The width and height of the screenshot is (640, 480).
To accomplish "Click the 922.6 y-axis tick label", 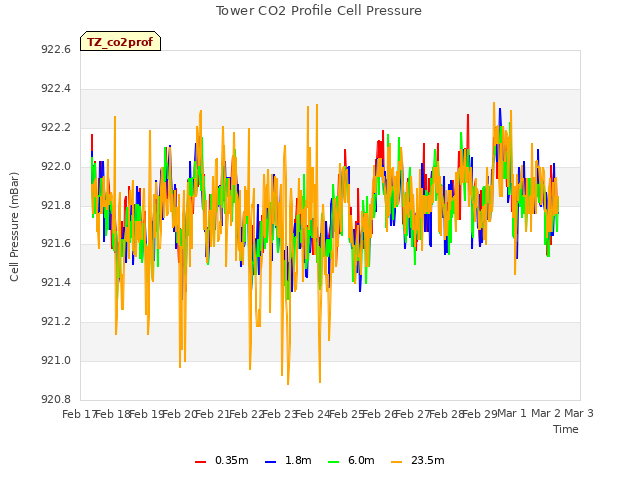I will click(56, 49).
